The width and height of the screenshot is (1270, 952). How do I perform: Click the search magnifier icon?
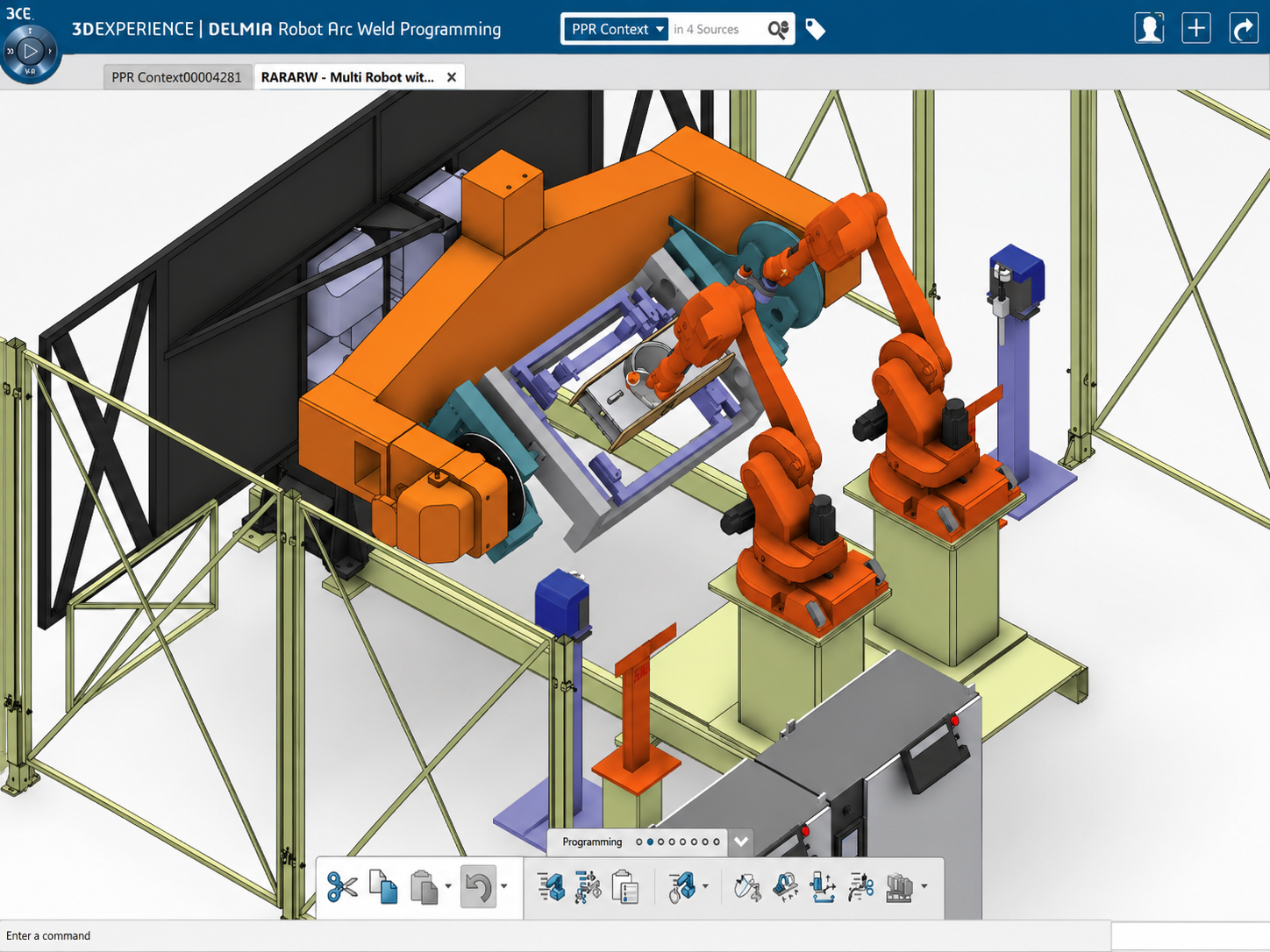pyautogui.click(x=778, y=30)
